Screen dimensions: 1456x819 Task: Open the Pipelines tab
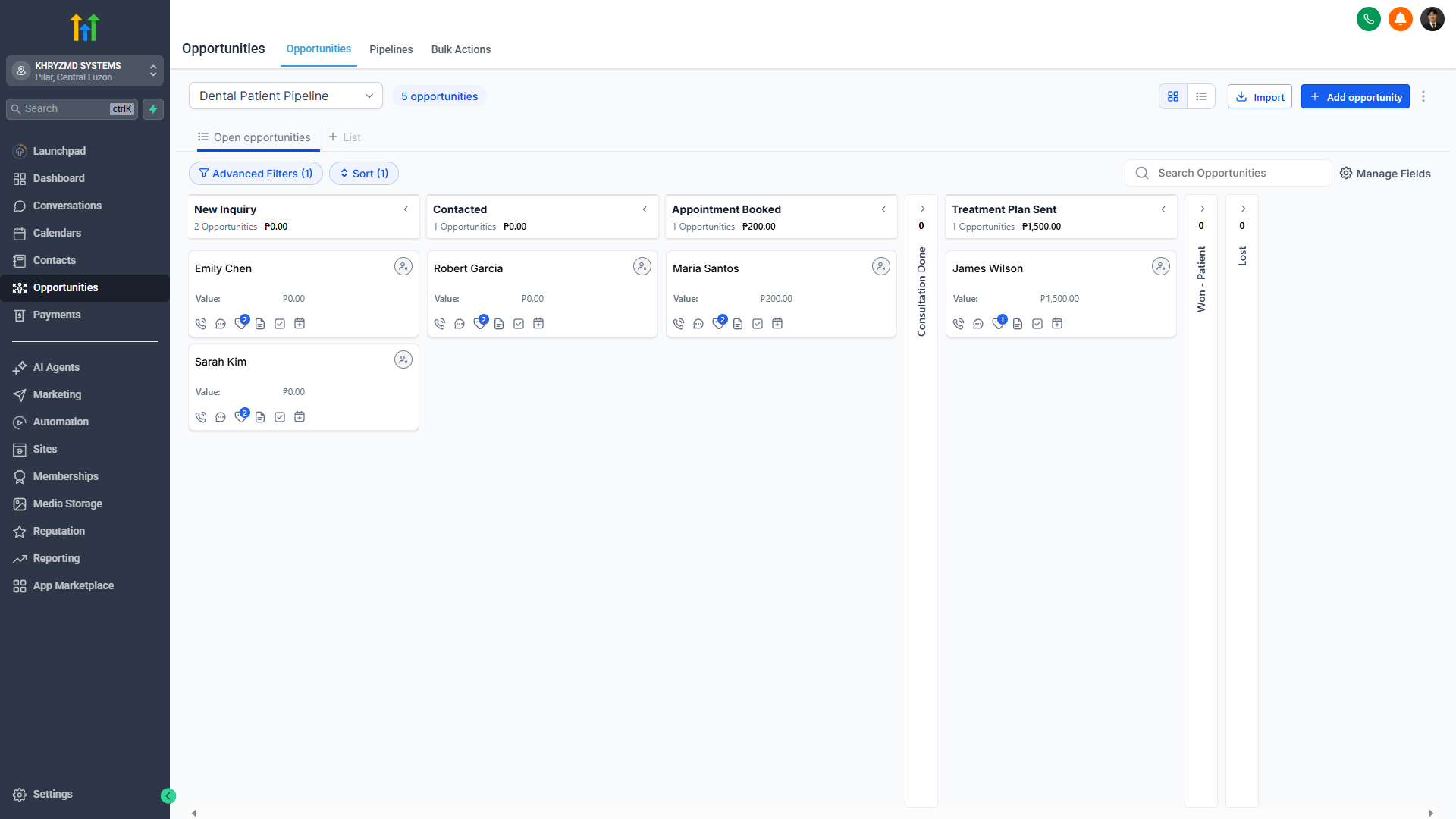[x=391, y=49]
